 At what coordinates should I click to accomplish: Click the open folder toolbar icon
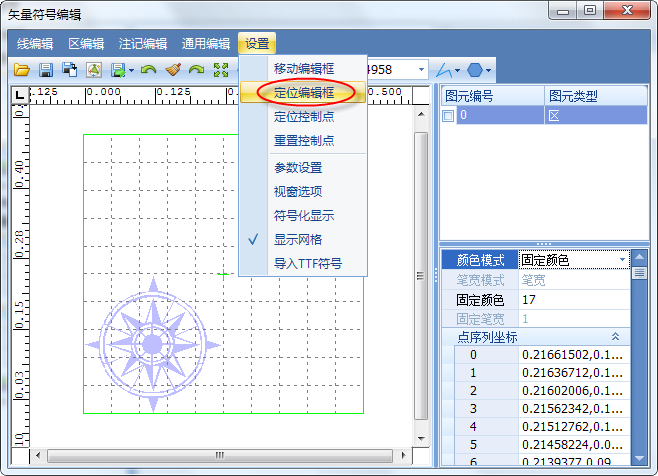22,70
